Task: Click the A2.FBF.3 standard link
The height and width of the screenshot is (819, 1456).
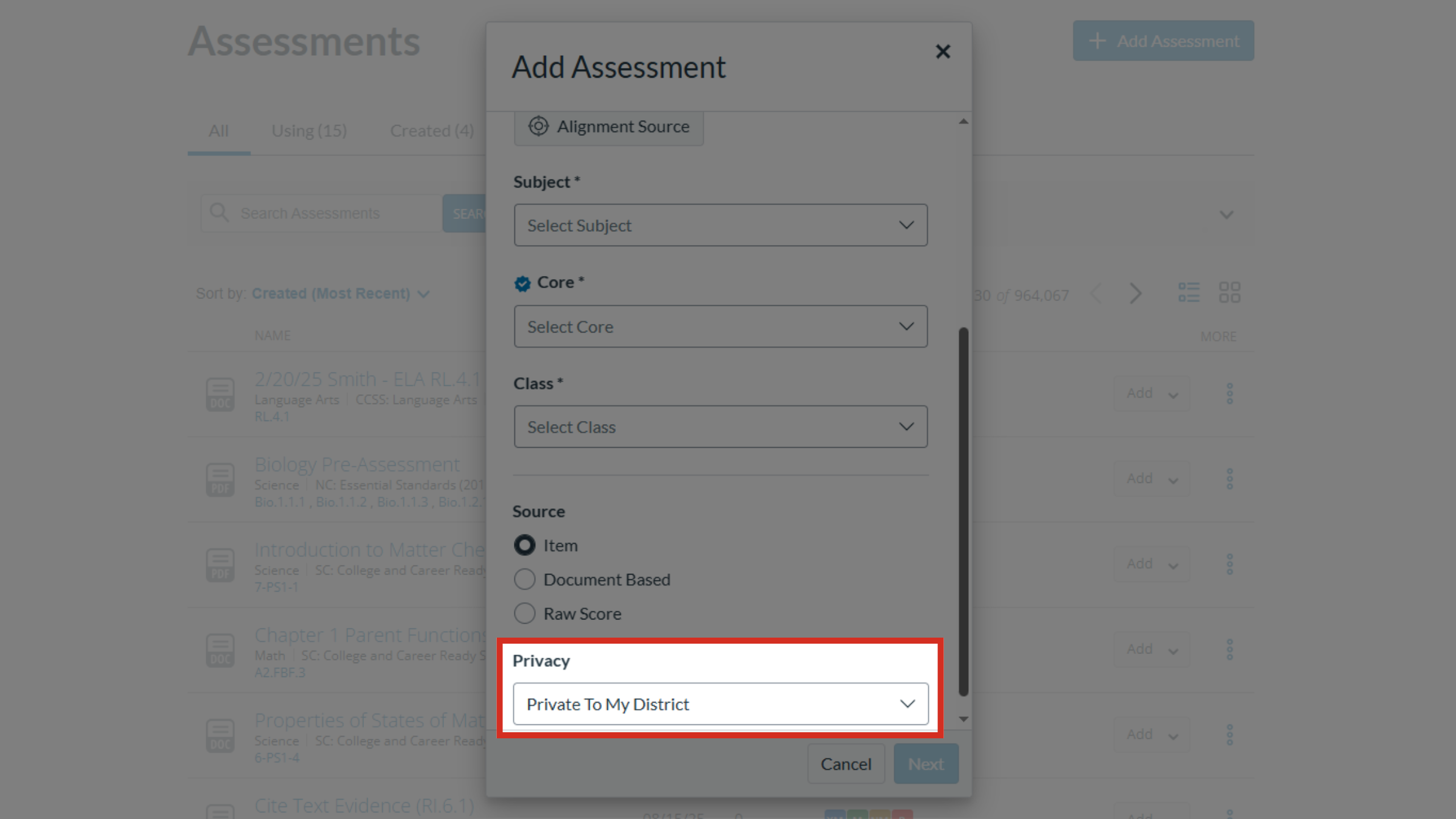Action: click(x=280, y=673)
